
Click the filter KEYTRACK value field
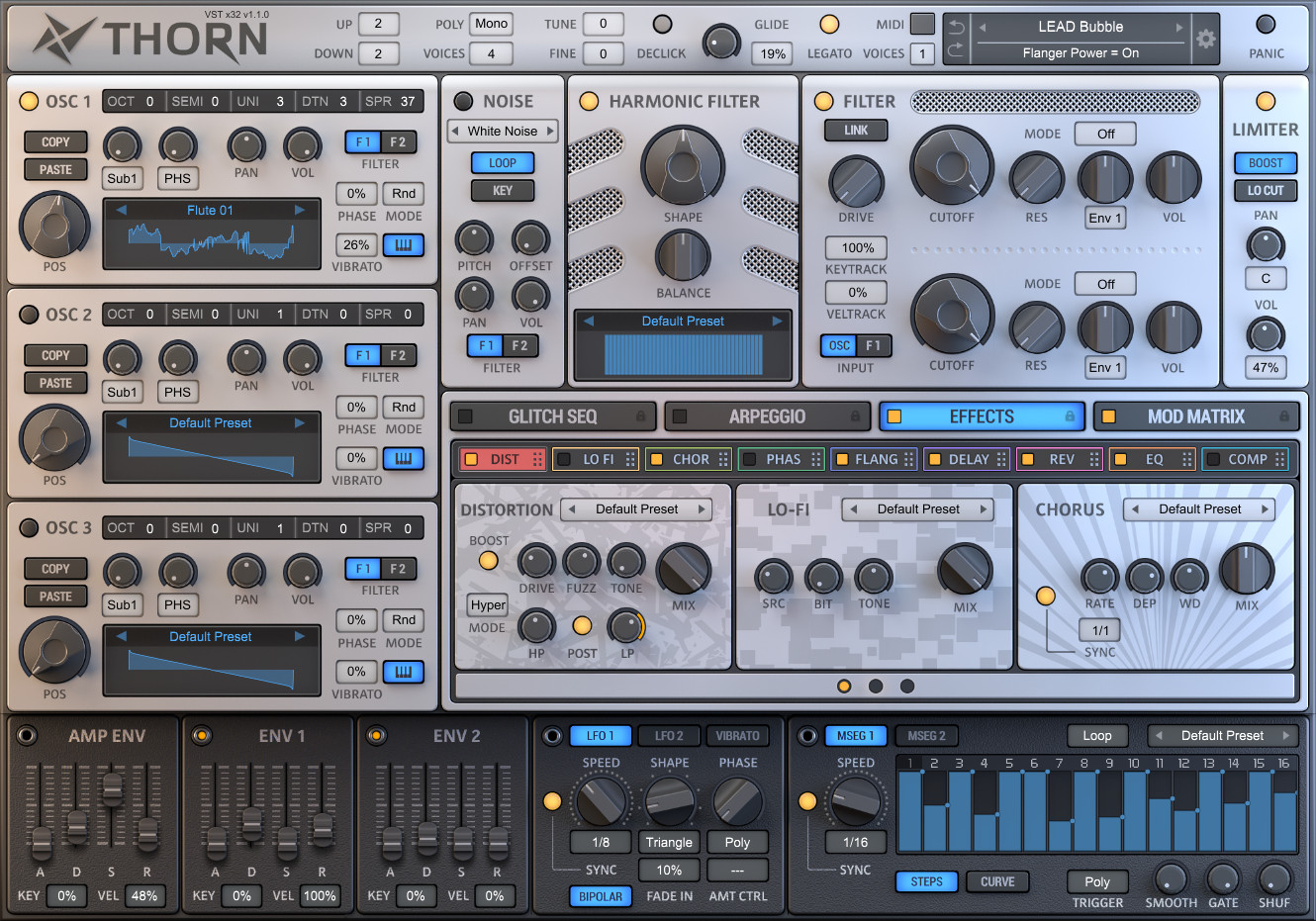click(x=857, y=248)
